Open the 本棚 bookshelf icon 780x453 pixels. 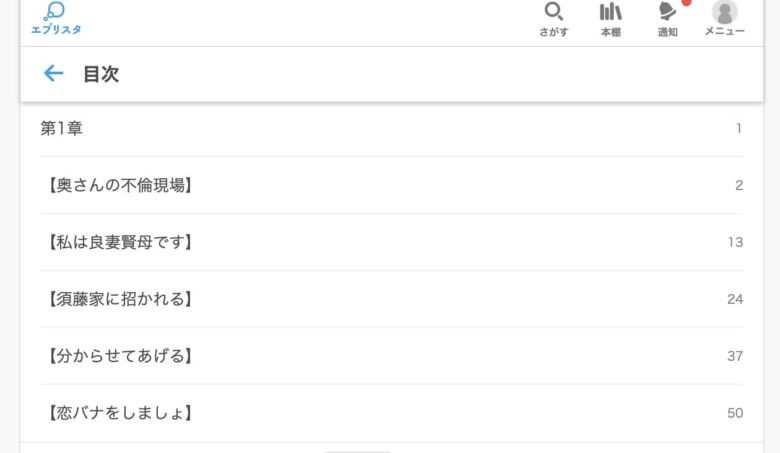(x=610, y=12)
